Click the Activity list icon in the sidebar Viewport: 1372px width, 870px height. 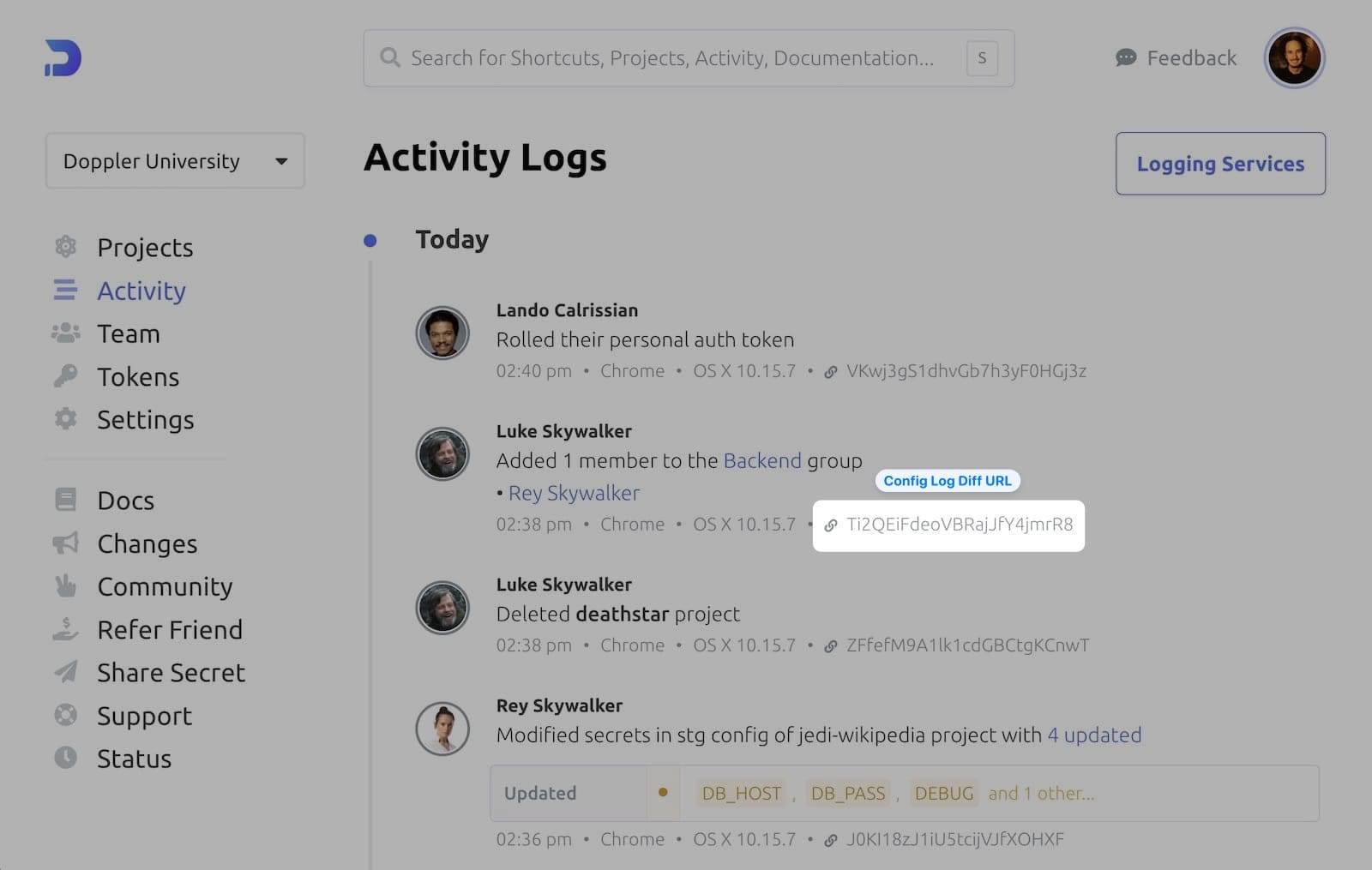click(x=65, y=290)
